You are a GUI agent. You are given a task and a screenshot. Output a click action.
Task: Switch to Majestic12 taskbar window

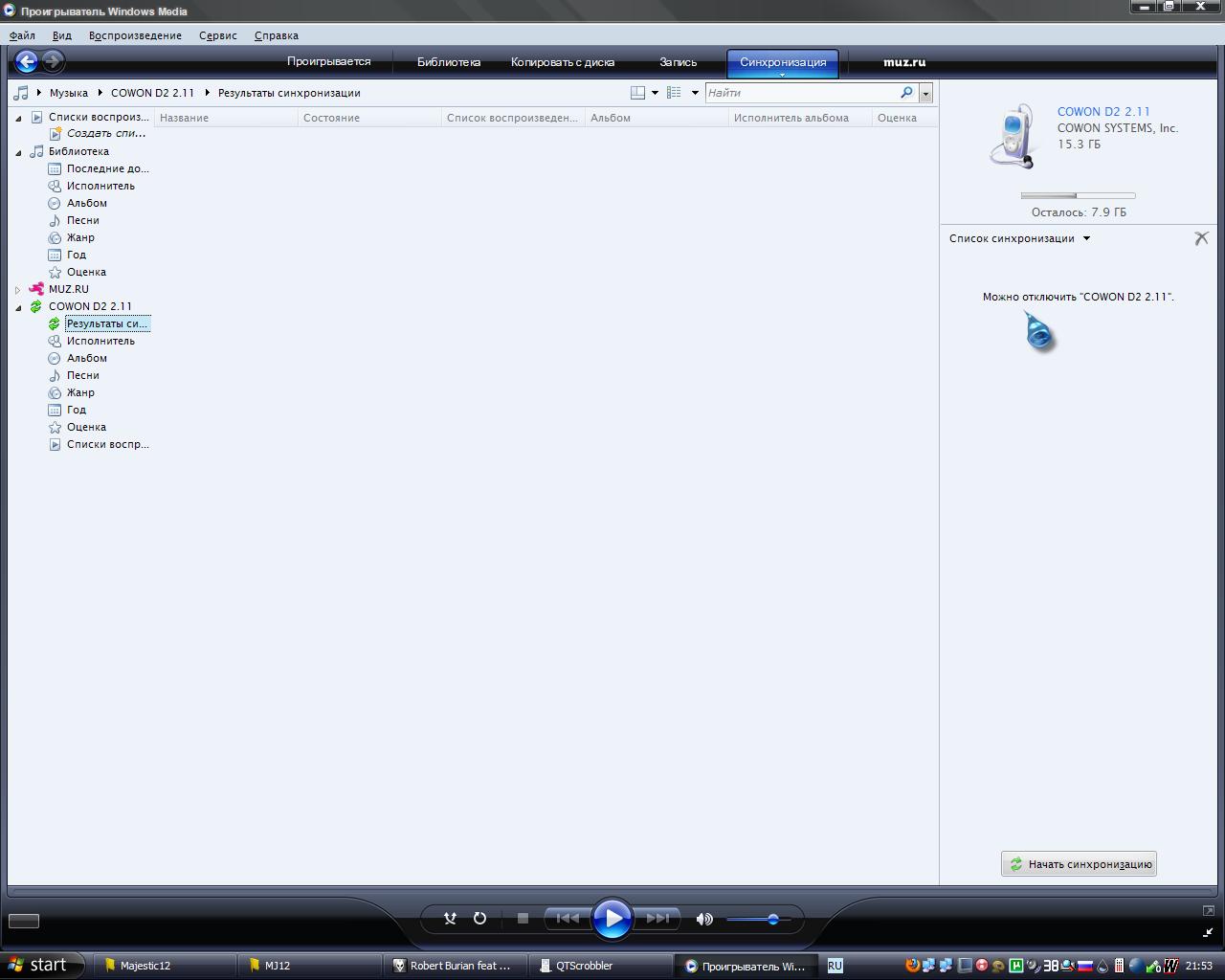(x=164, y=966)
